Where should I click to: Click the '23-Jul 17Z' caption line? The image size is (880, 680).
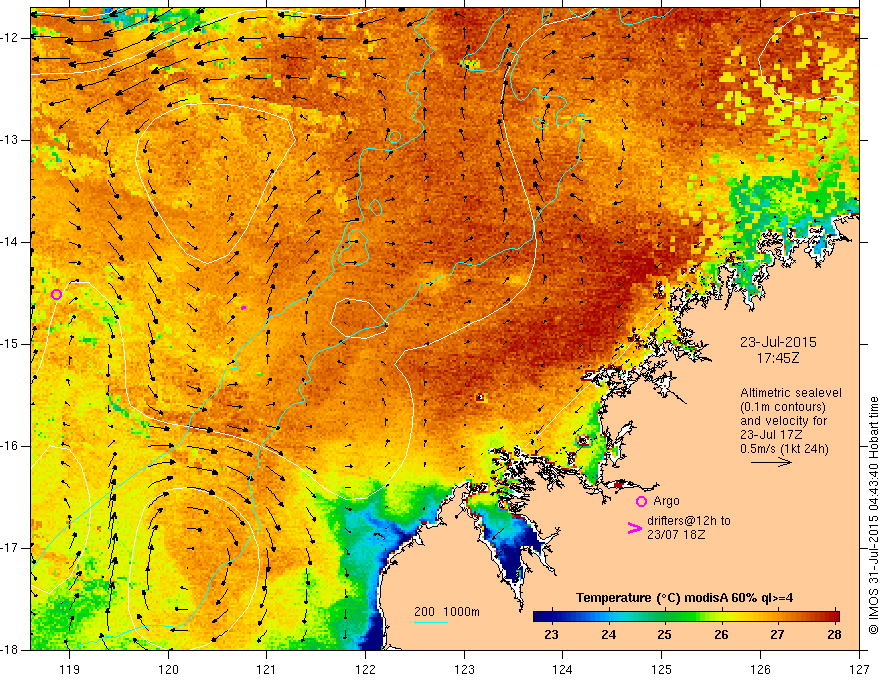(771, 435)
